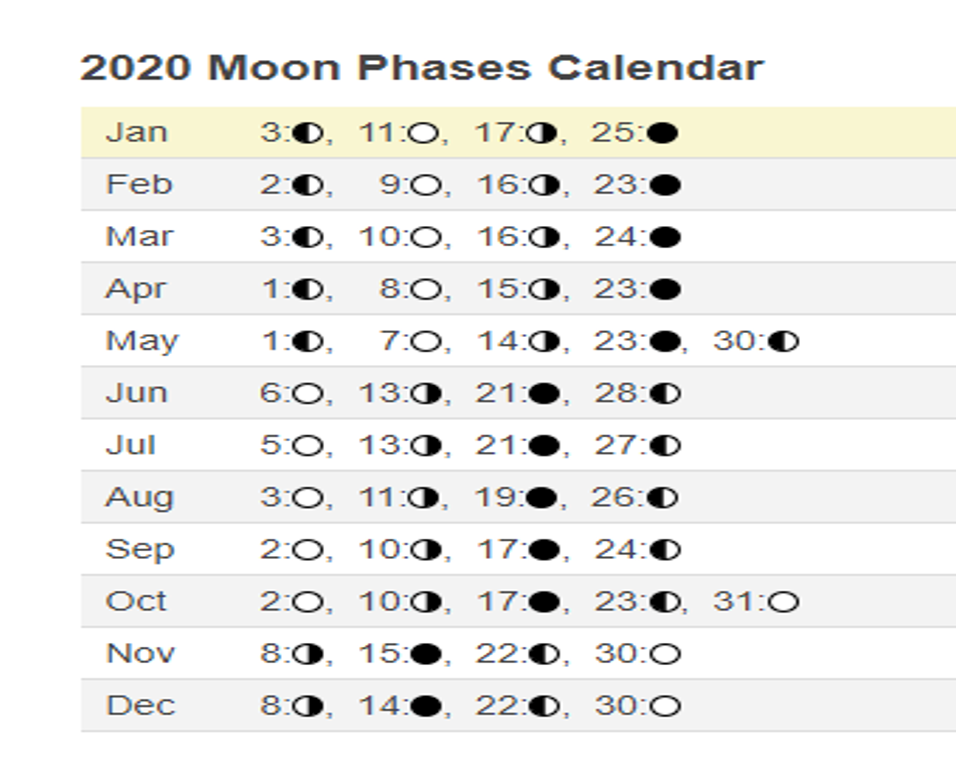
Task: Select the Sep 17 new moon icon
Action: point(544,549)
